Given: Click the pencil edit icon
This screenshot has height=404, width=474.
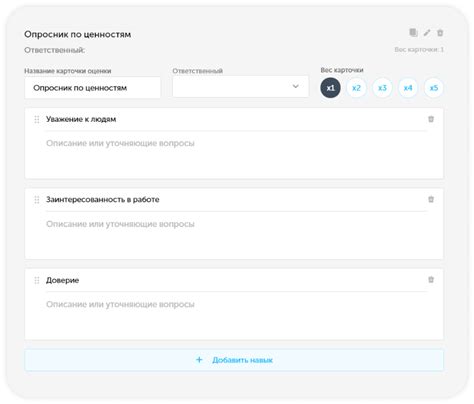Looking at the screenshot, I should click(x=427, y=33).
